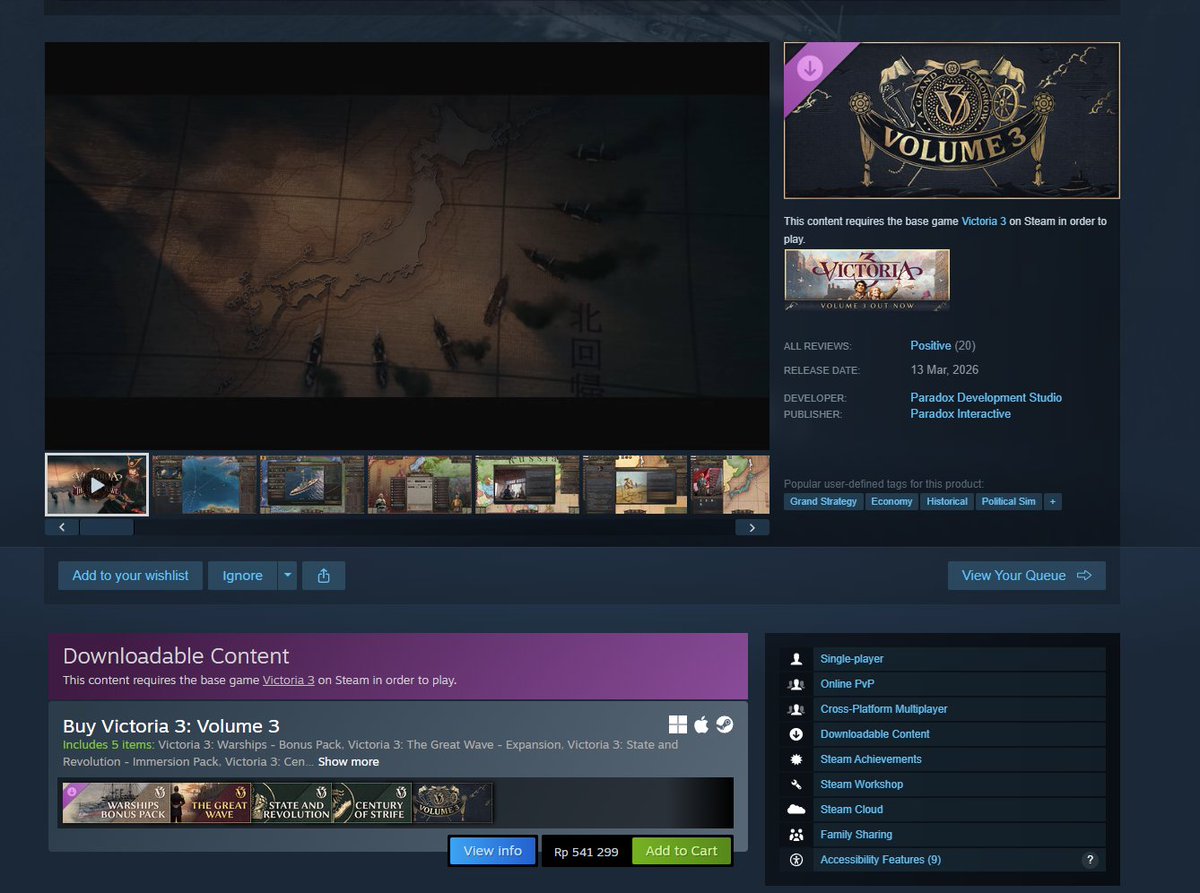
Task: Open the Victoria 3 base game banner
Action: (867, 279)
